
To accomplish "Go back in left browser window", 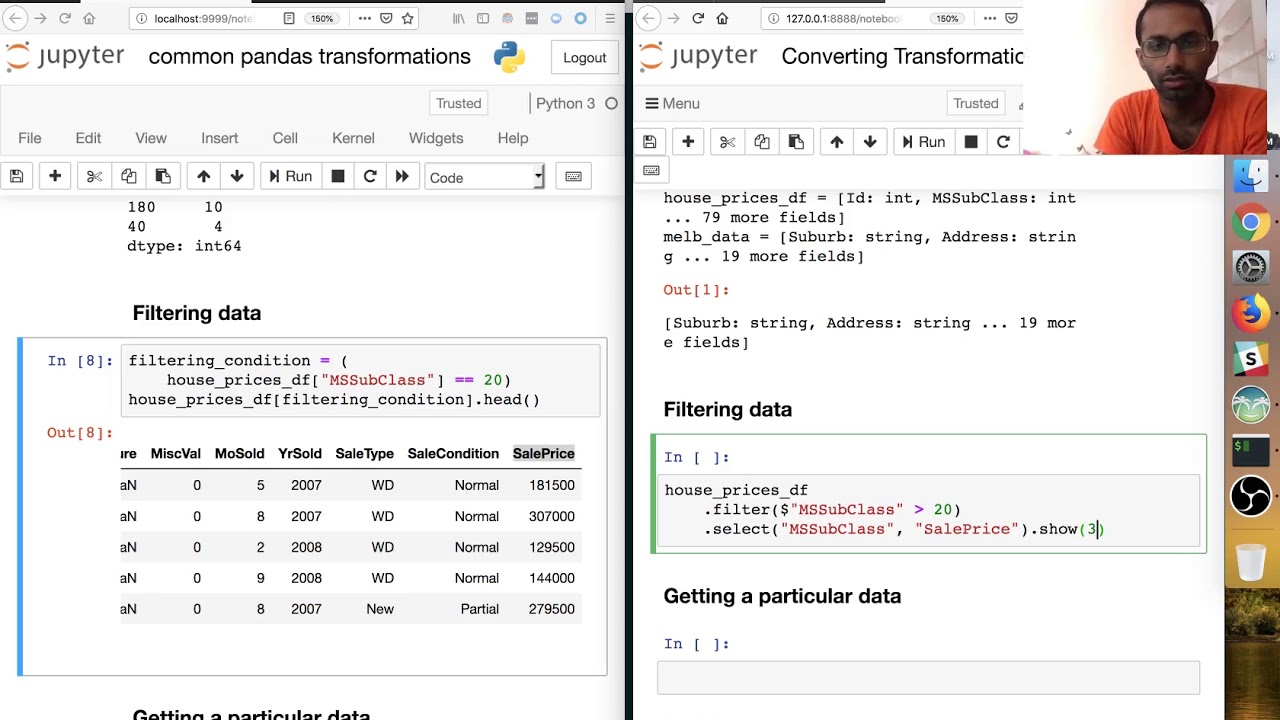I will coord(15,18).
